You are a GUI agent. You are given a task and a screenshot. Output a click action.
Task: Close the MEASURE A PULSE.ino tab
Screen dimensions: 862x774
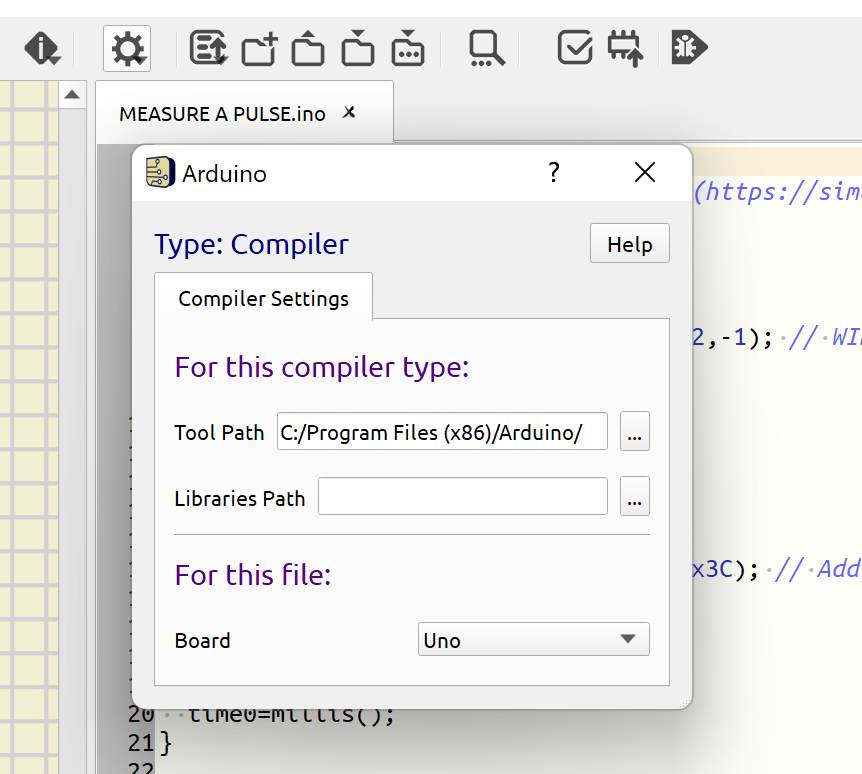(x=349, y=113)
